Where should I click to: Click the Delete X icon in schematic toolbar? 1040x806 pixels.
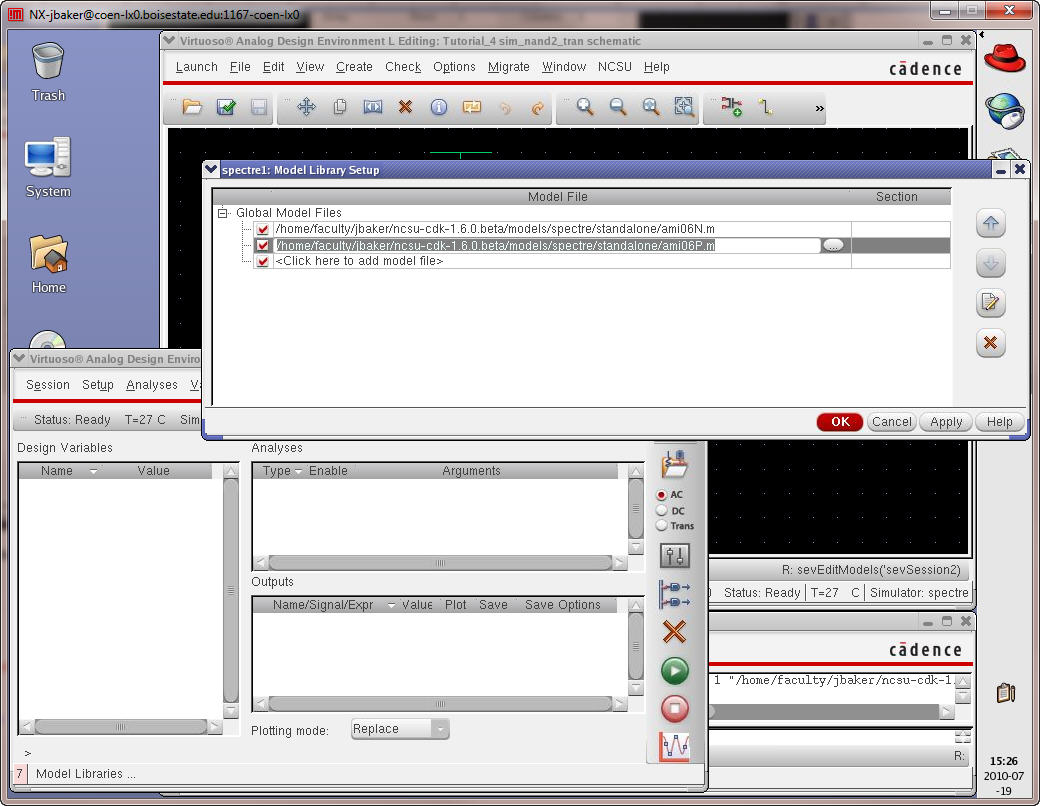405,107
